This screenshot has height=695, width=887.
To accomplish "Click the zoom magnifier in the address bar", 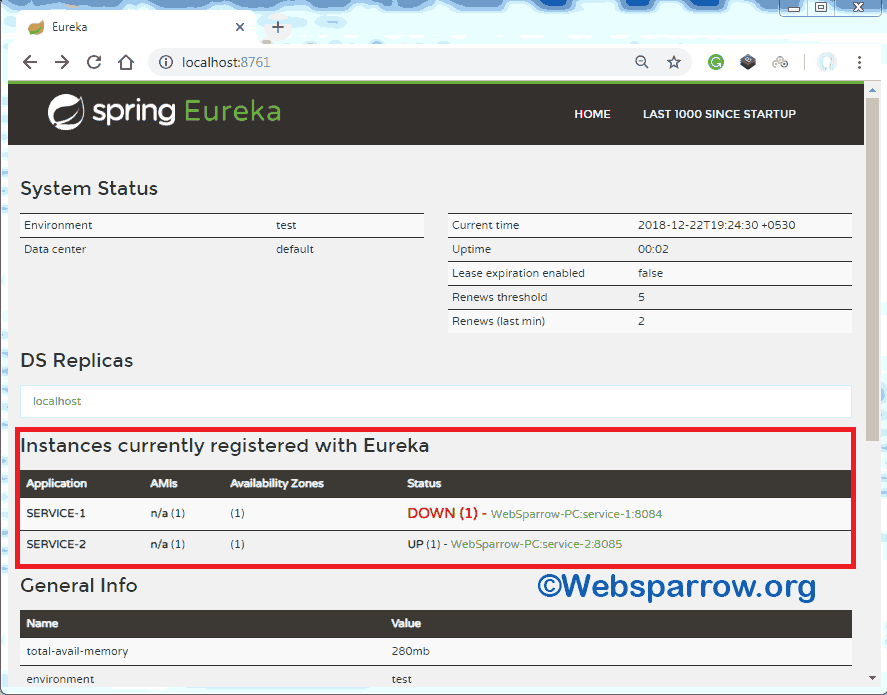I will [x=641, y=62].
